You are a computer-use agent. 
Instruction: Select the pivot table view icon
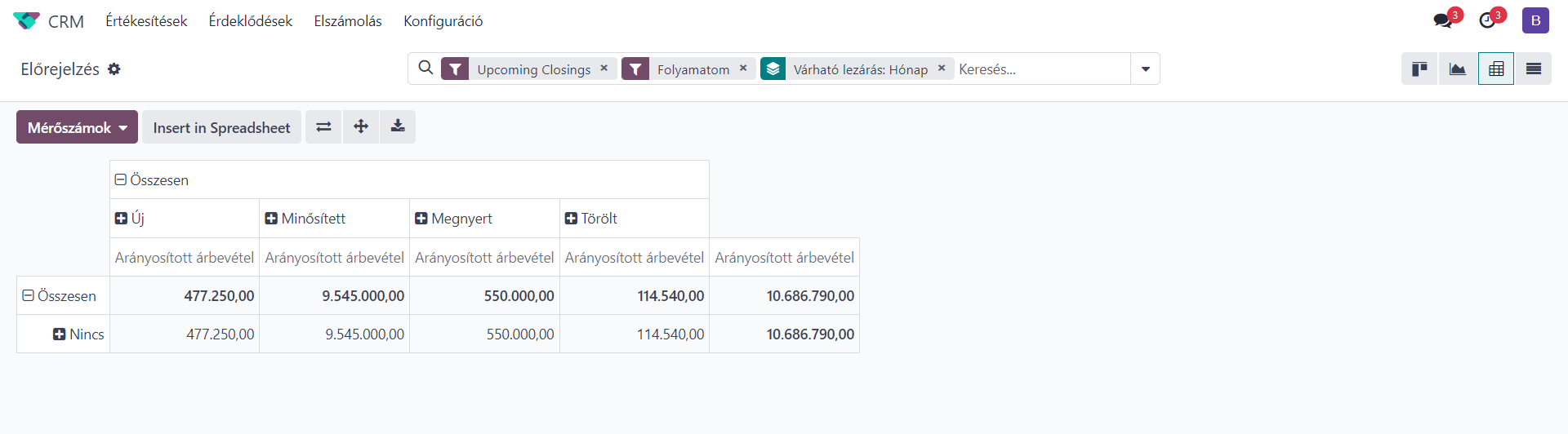(1496, 69)
